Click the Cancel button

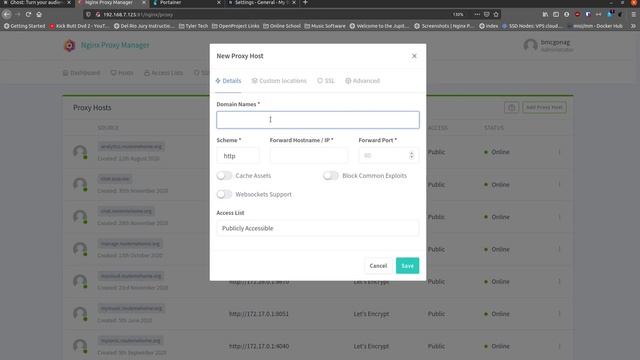(378, 266)
